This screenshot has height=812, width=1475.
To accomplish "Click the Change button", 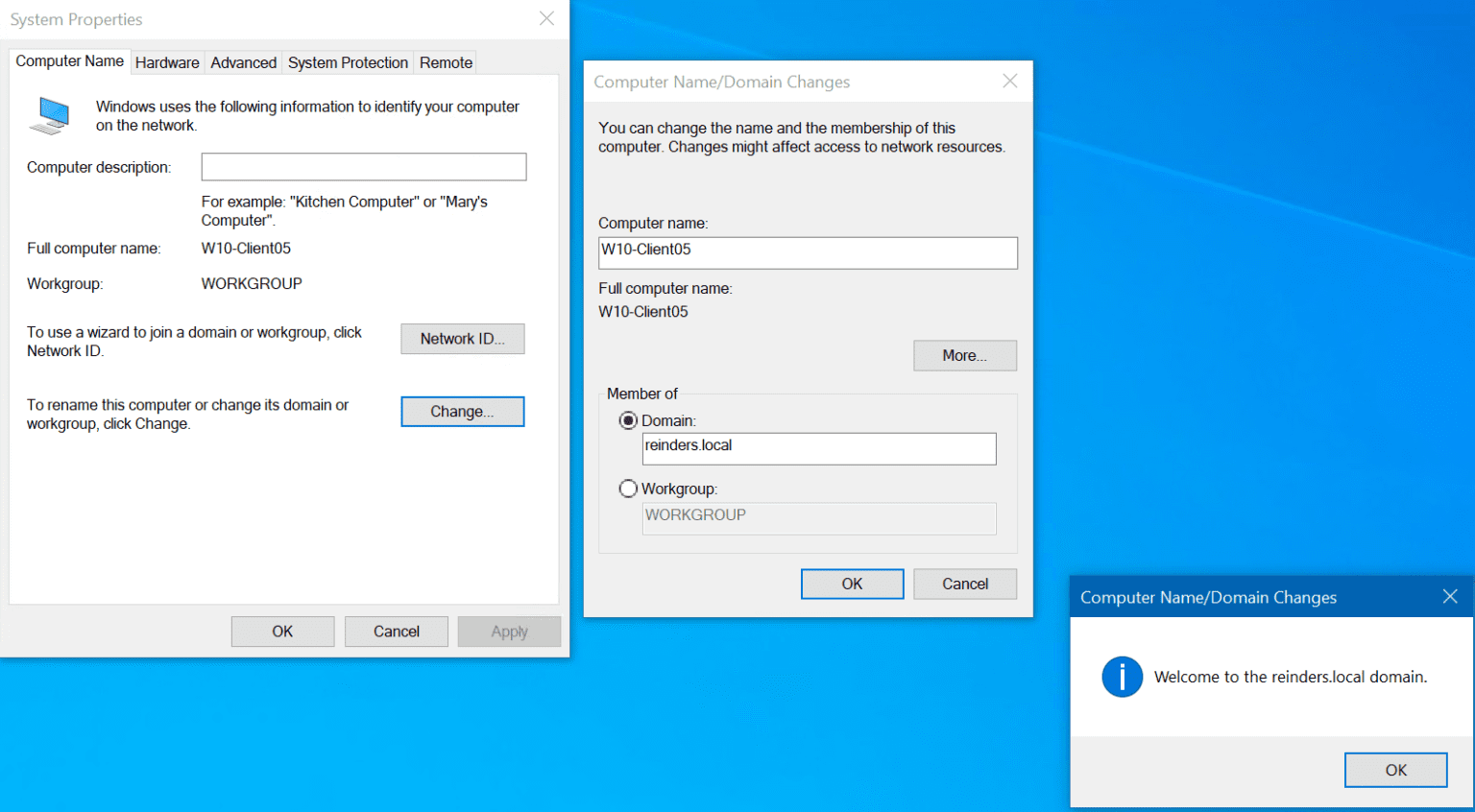I will [463, 412].
